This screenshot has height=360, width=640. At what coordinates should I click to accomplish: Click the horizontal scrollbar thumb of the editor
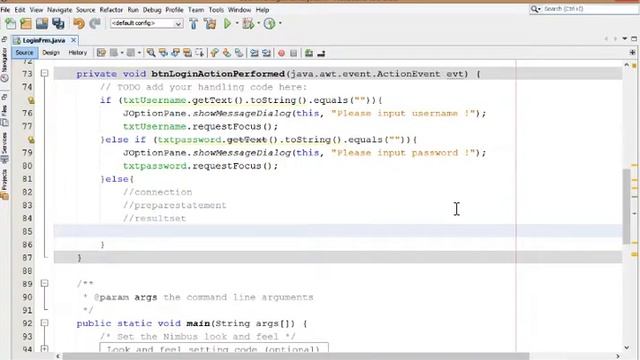coord(296,356)
